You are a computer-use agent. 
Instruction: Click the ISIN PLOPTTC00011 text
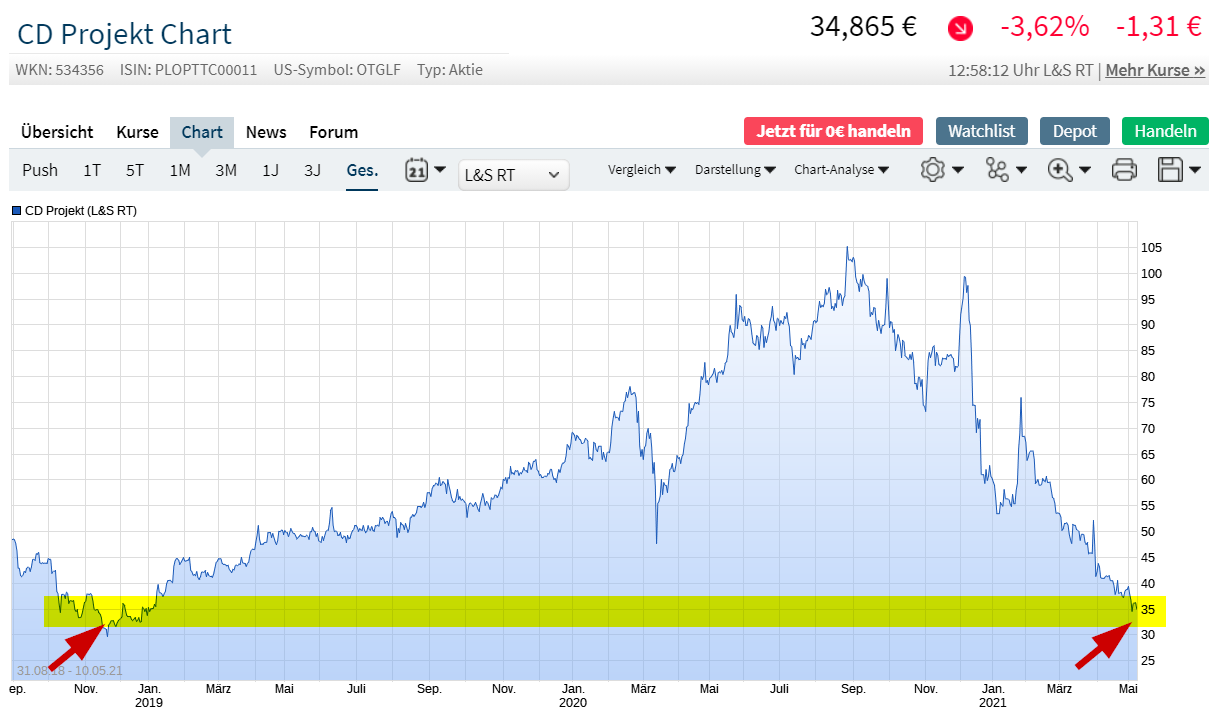(188, 70)
